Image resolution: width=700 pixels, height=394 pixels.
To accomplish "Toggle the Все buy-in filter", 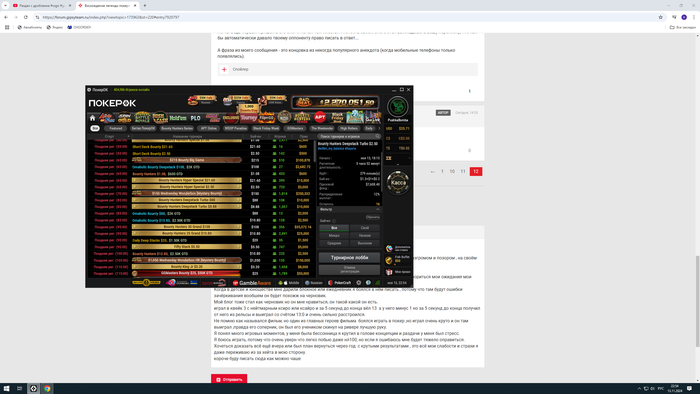I will coord(334,228).
